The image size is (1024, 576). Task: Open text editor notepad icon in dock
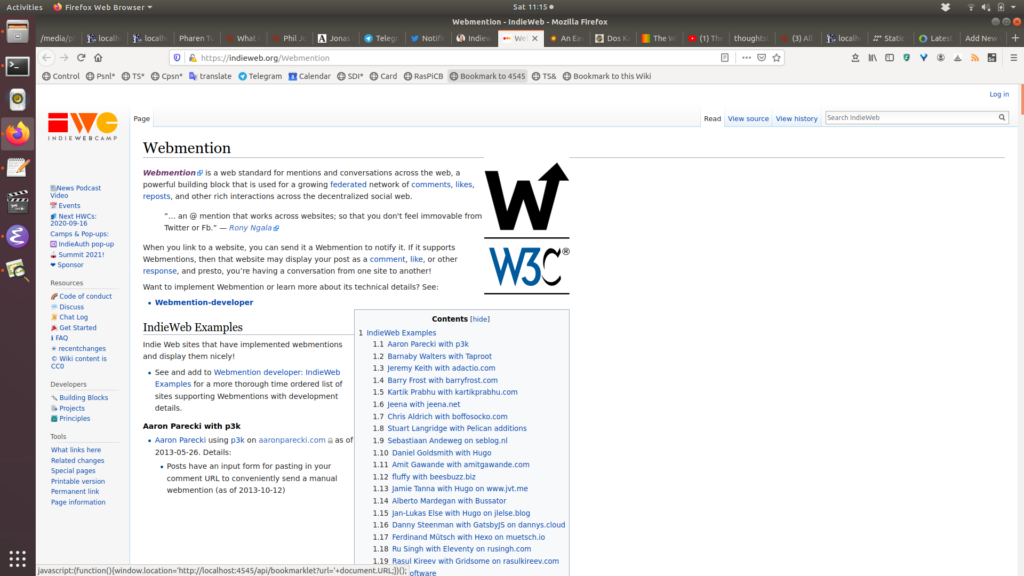point(18,168)
